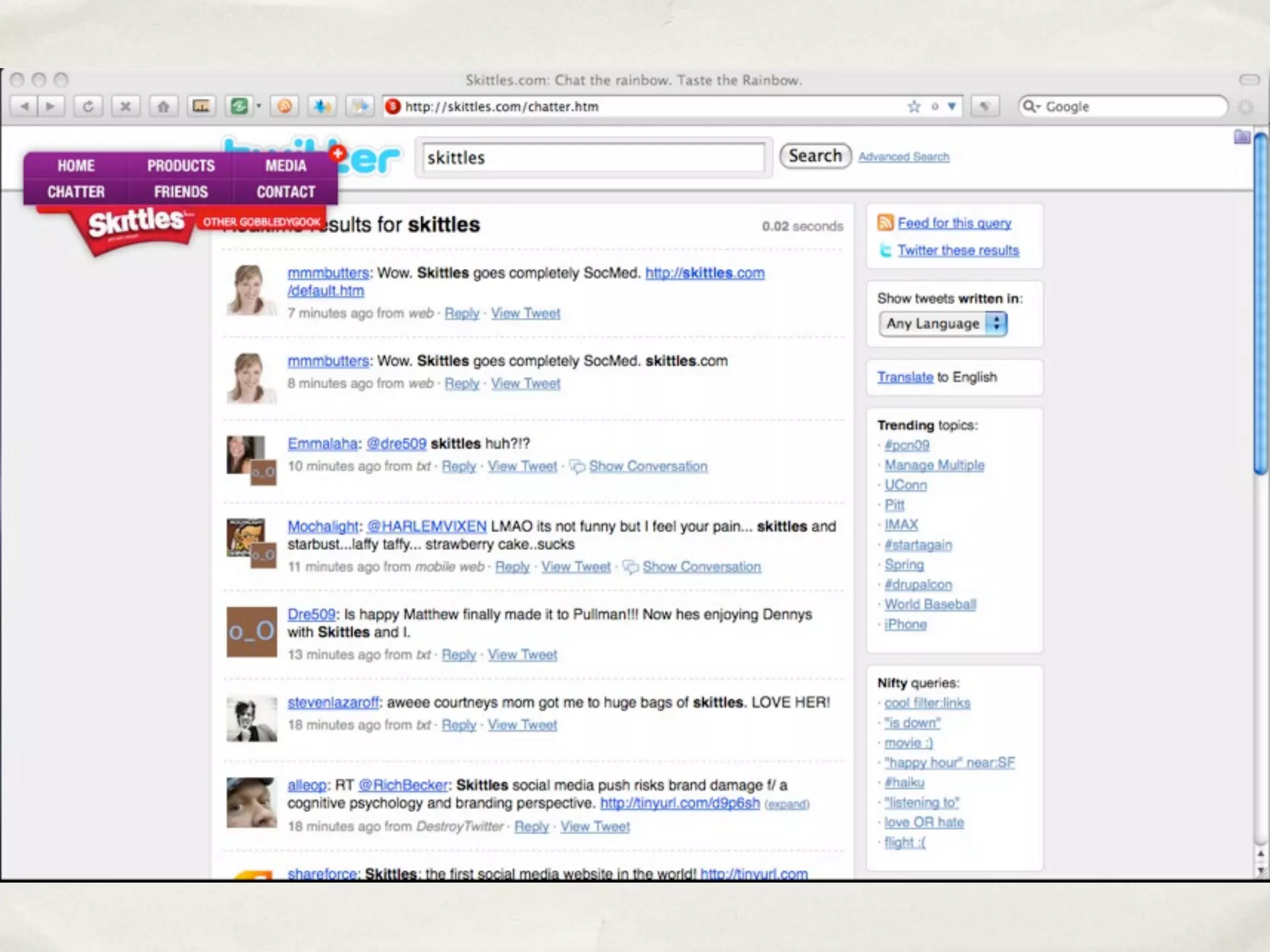
Task: Select PRODUCTS in the Skittles menu
Action: tap(180, 166)
